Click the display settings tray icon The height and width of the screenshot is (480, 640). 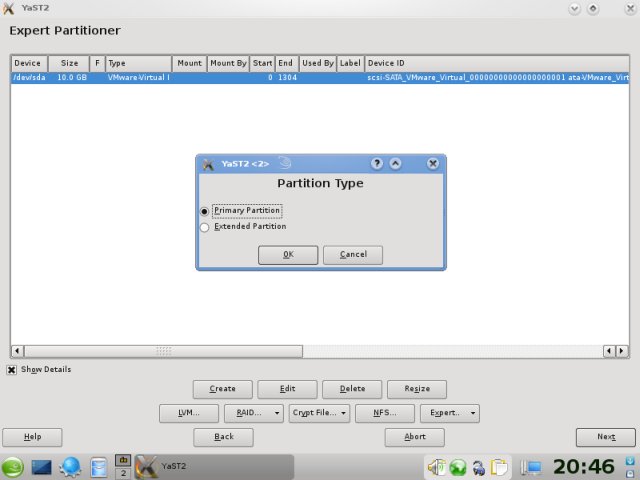tap(531, 468)
